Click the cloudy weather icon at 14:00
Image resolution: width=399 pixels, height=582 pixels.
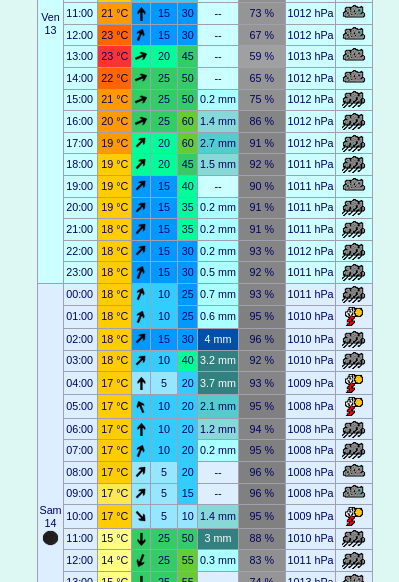[354, 78]
